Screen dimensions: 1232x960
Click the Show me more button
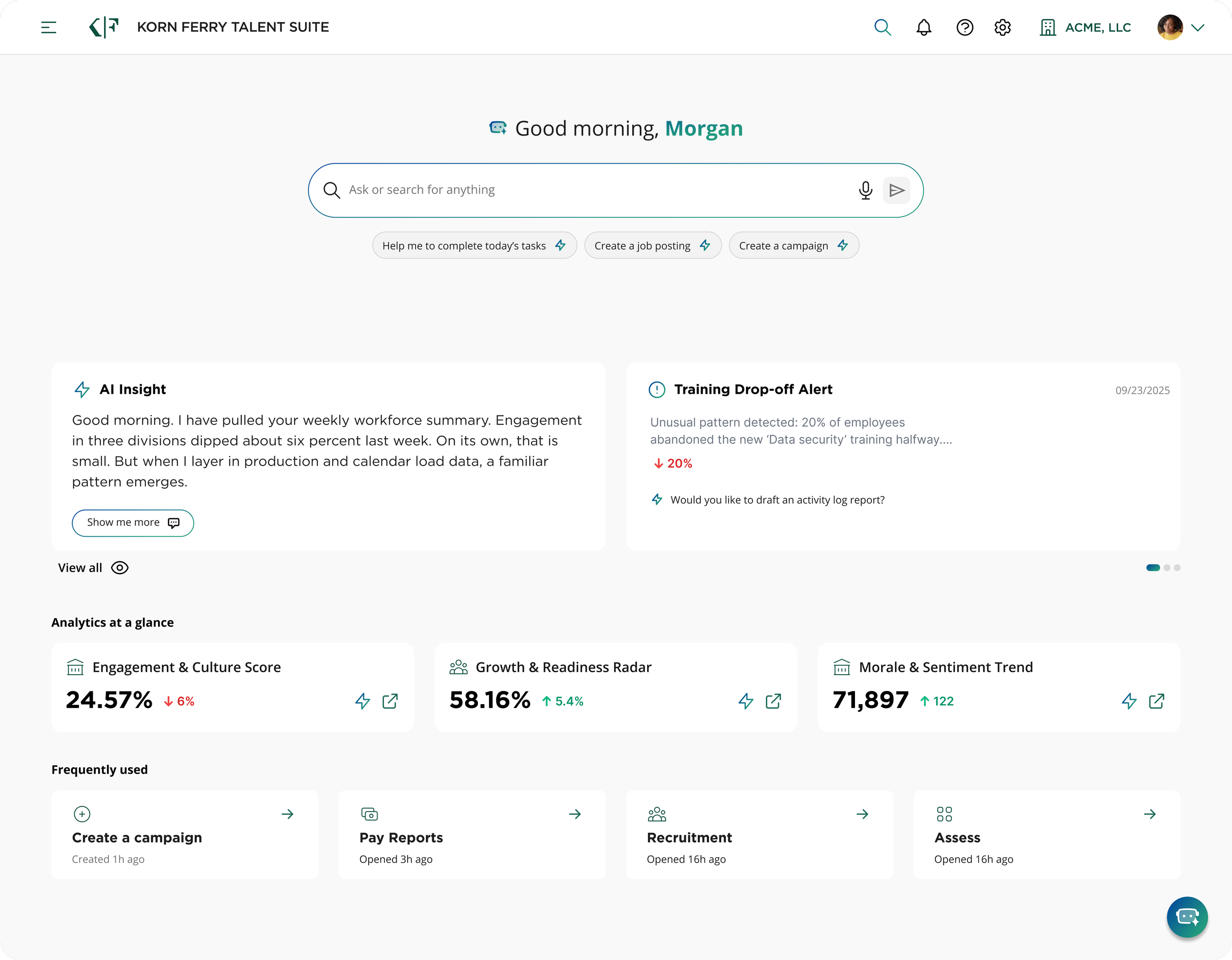click(x=133, y=522)
